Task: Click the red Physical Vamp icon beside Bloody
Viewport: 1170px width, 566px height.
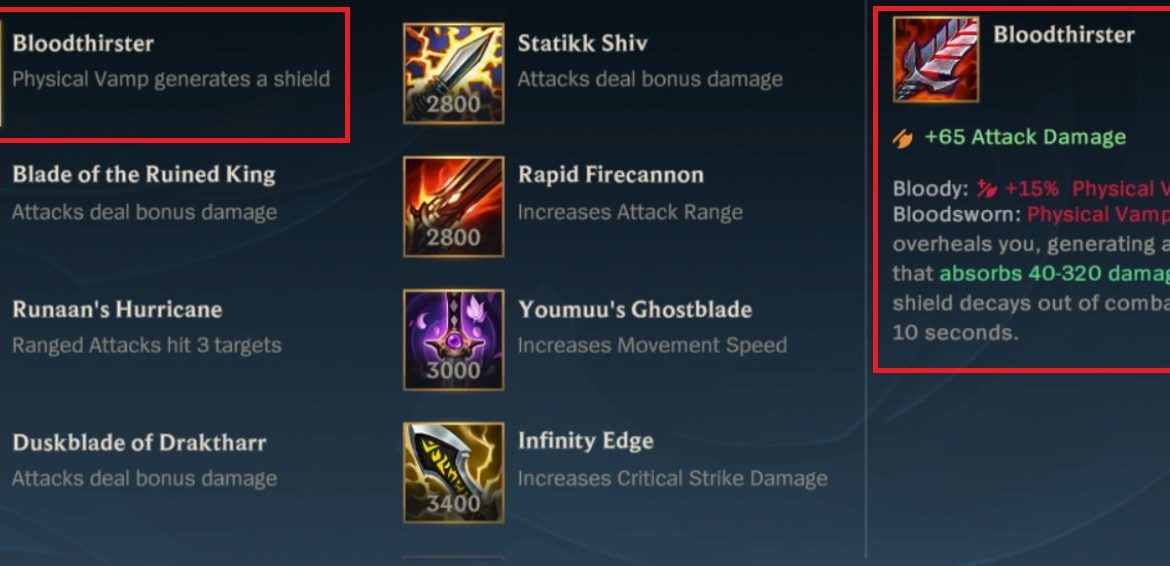Action: pyautogui.click(x=987, y=189)
